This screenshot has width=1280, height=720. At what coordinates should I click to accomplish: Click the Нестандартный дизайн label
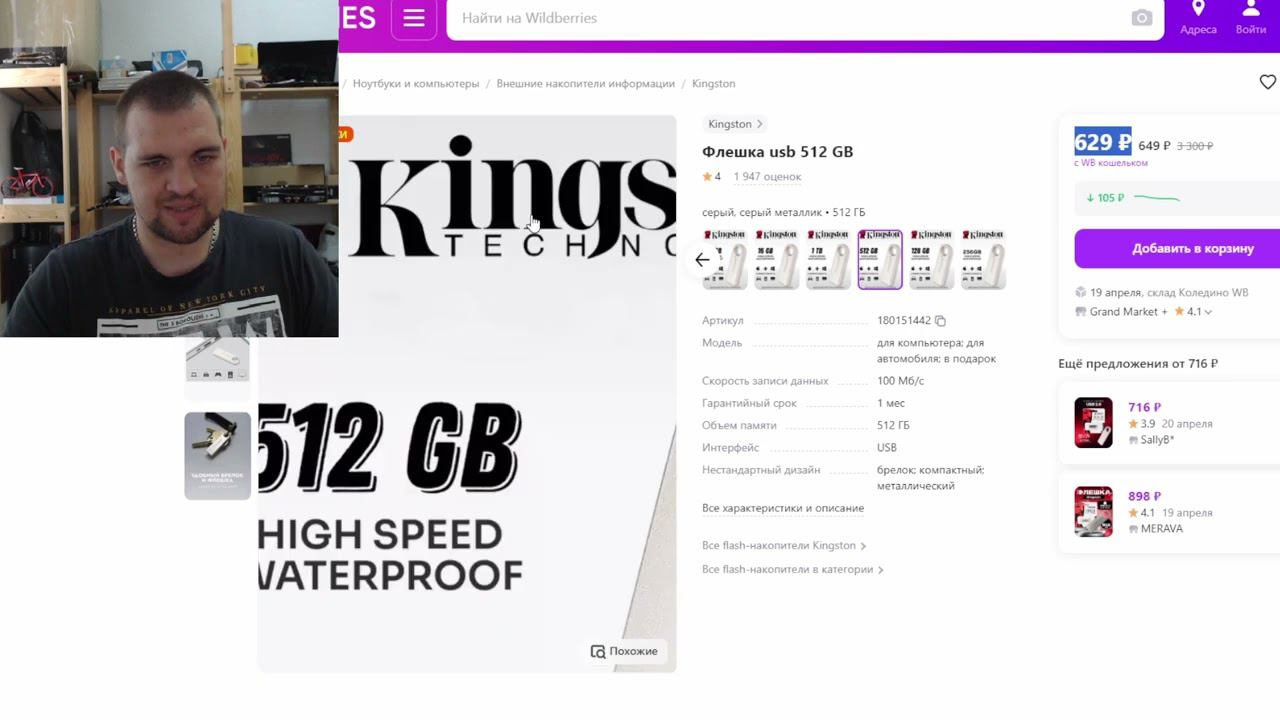761,470
